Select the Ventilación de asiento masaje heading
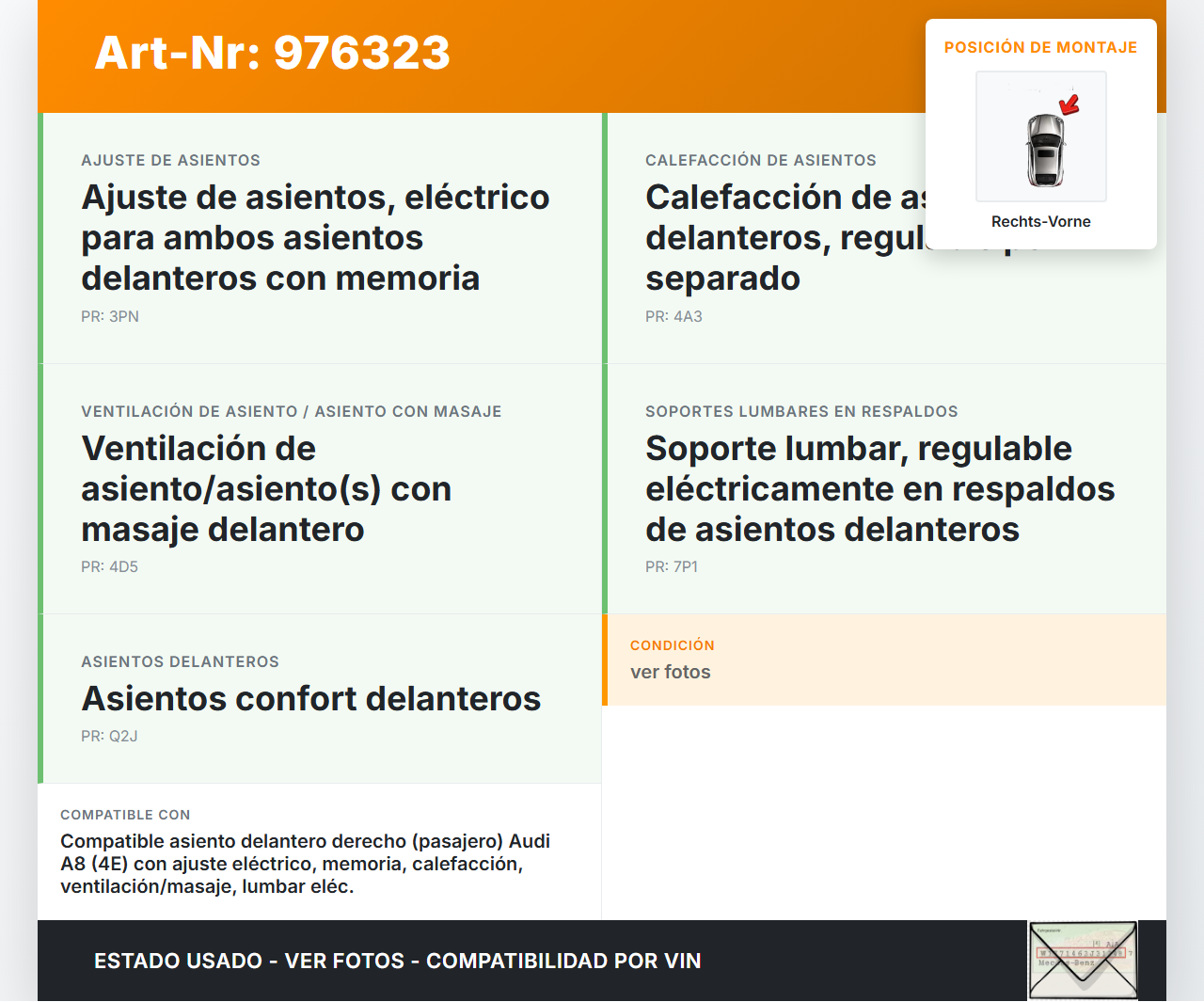1204x1002 pixels. click(x=266, y=488)
